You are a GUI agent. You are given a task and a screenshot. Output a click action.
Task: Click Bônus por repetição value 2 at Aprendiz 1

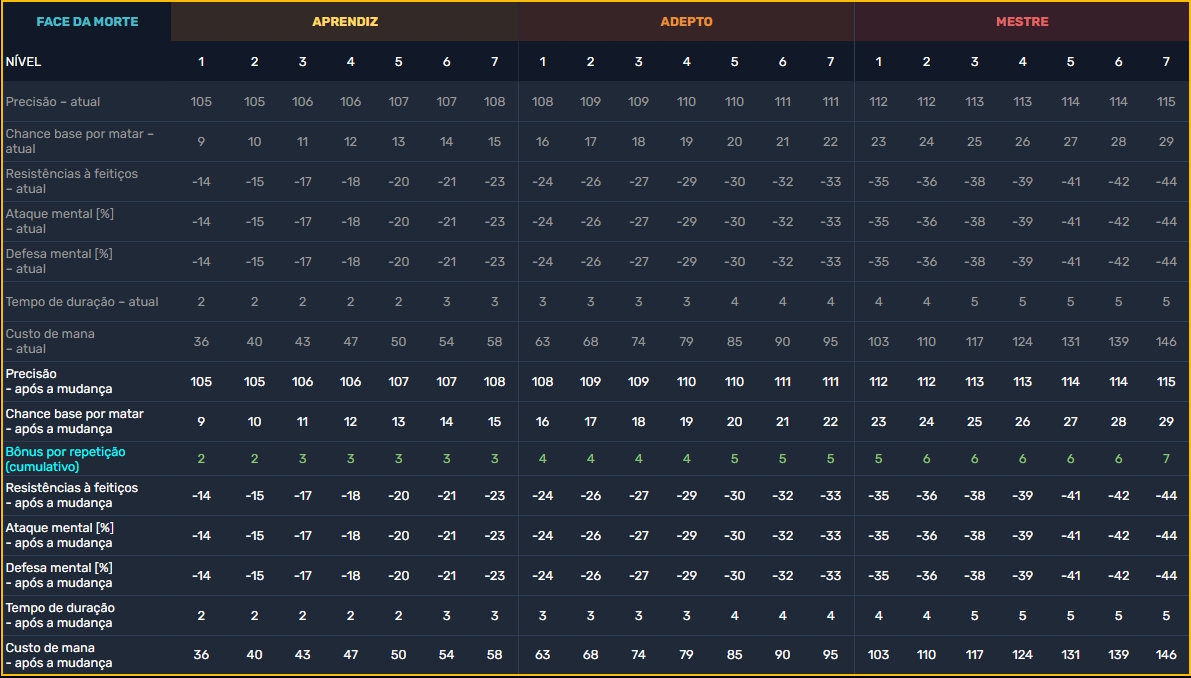(x=201, y=459)
